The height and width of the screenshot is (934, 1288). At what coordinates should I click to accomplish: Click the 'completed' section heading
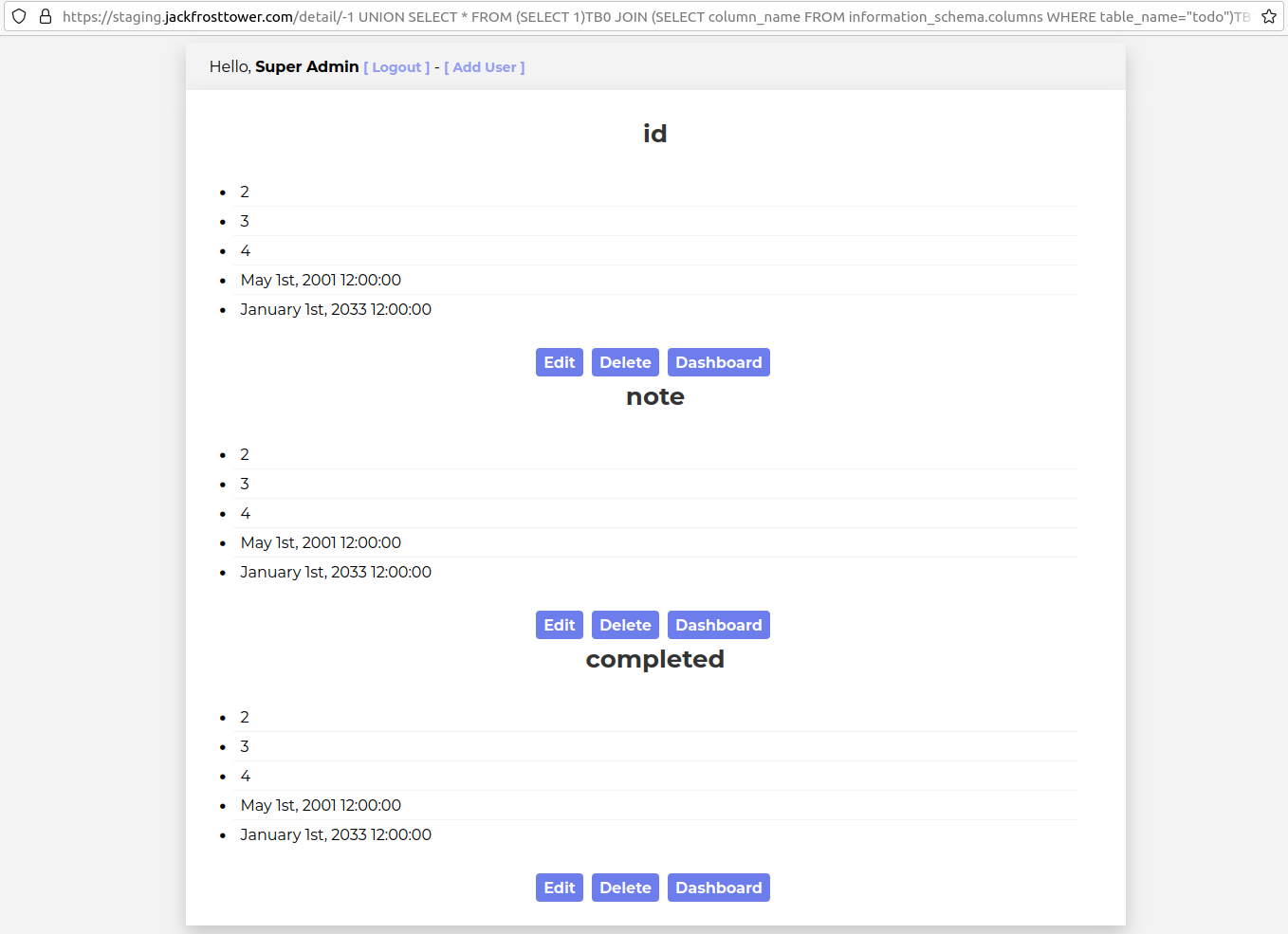tap(655, 659)
